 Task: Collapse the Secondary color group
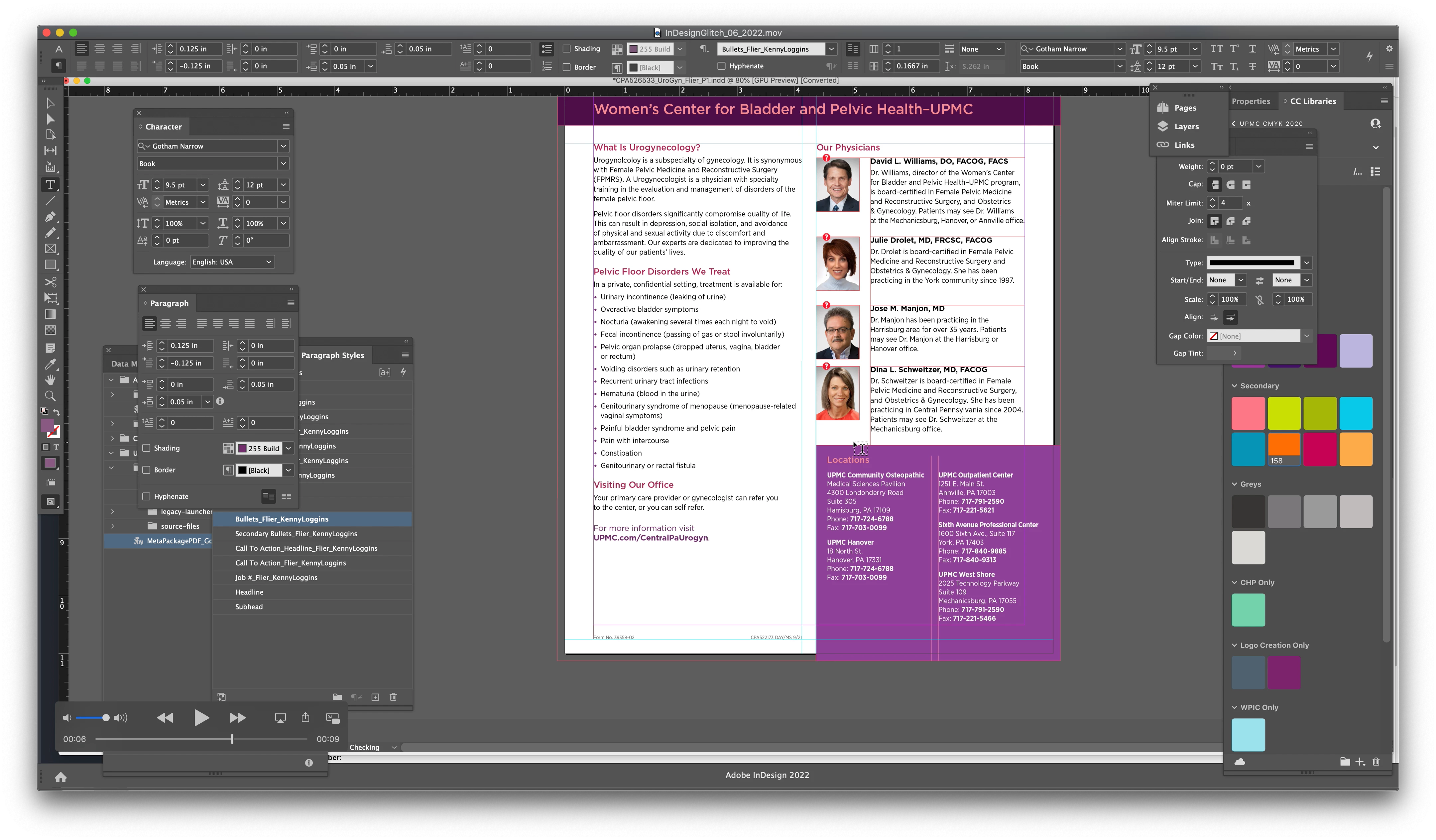(x=1234, y=385)
